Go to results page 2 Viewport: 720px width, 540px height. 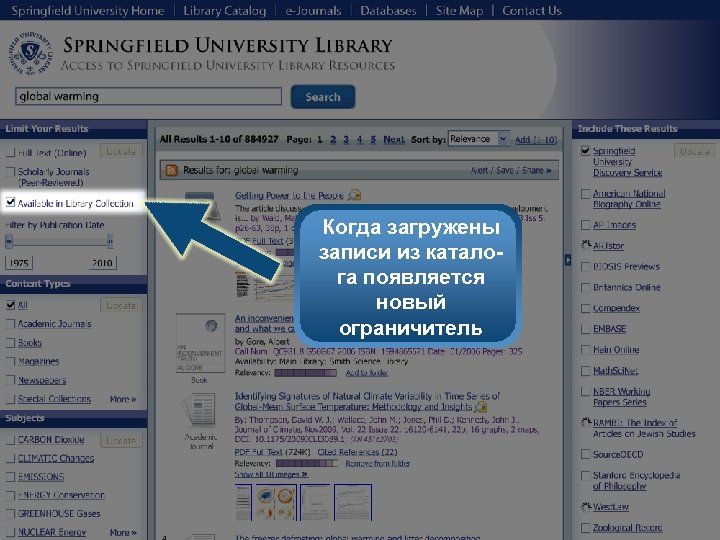pos(333,140)
